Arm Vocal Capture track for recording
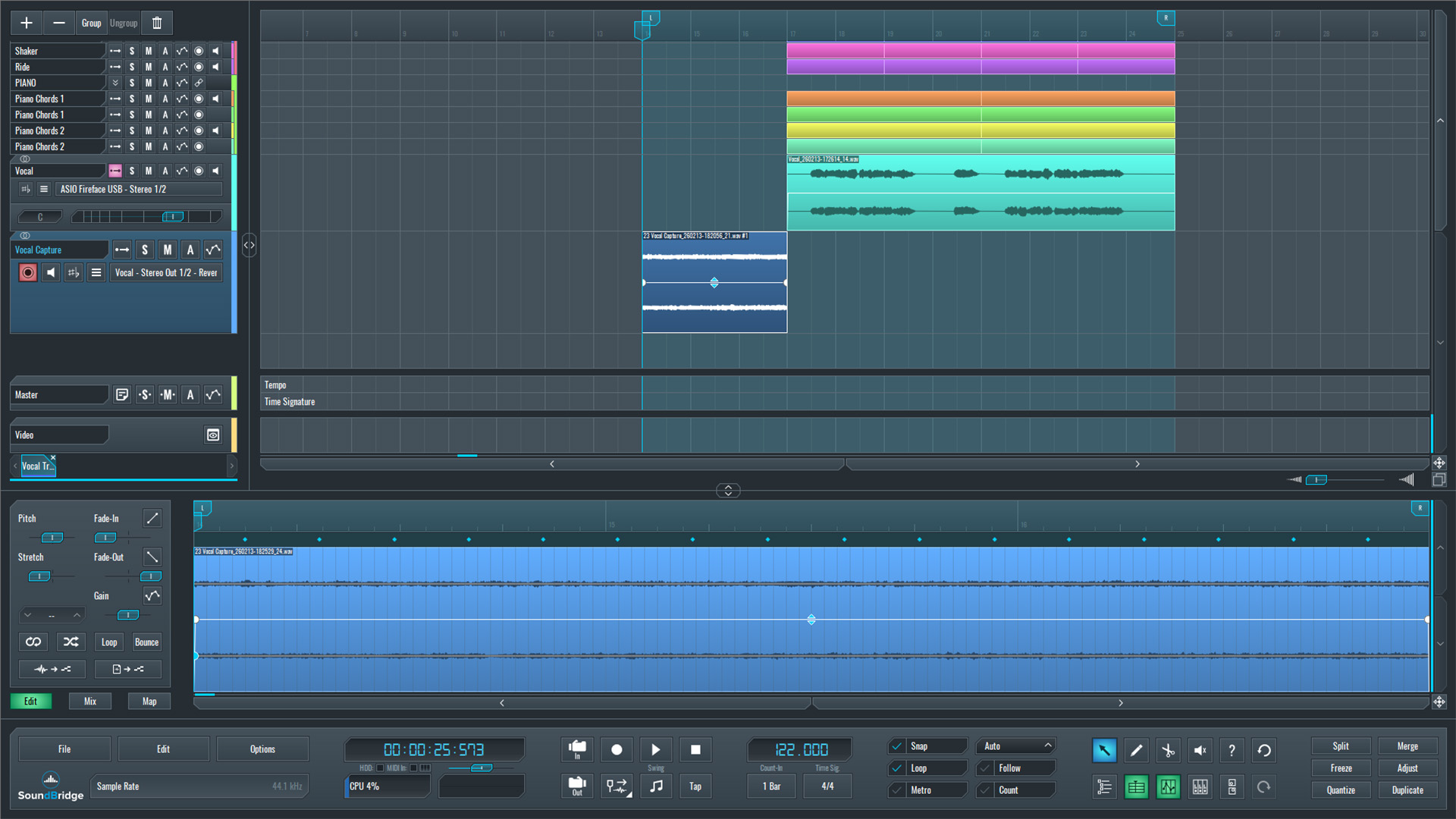Screen dimensions: 1456x819 pos(28,272)
